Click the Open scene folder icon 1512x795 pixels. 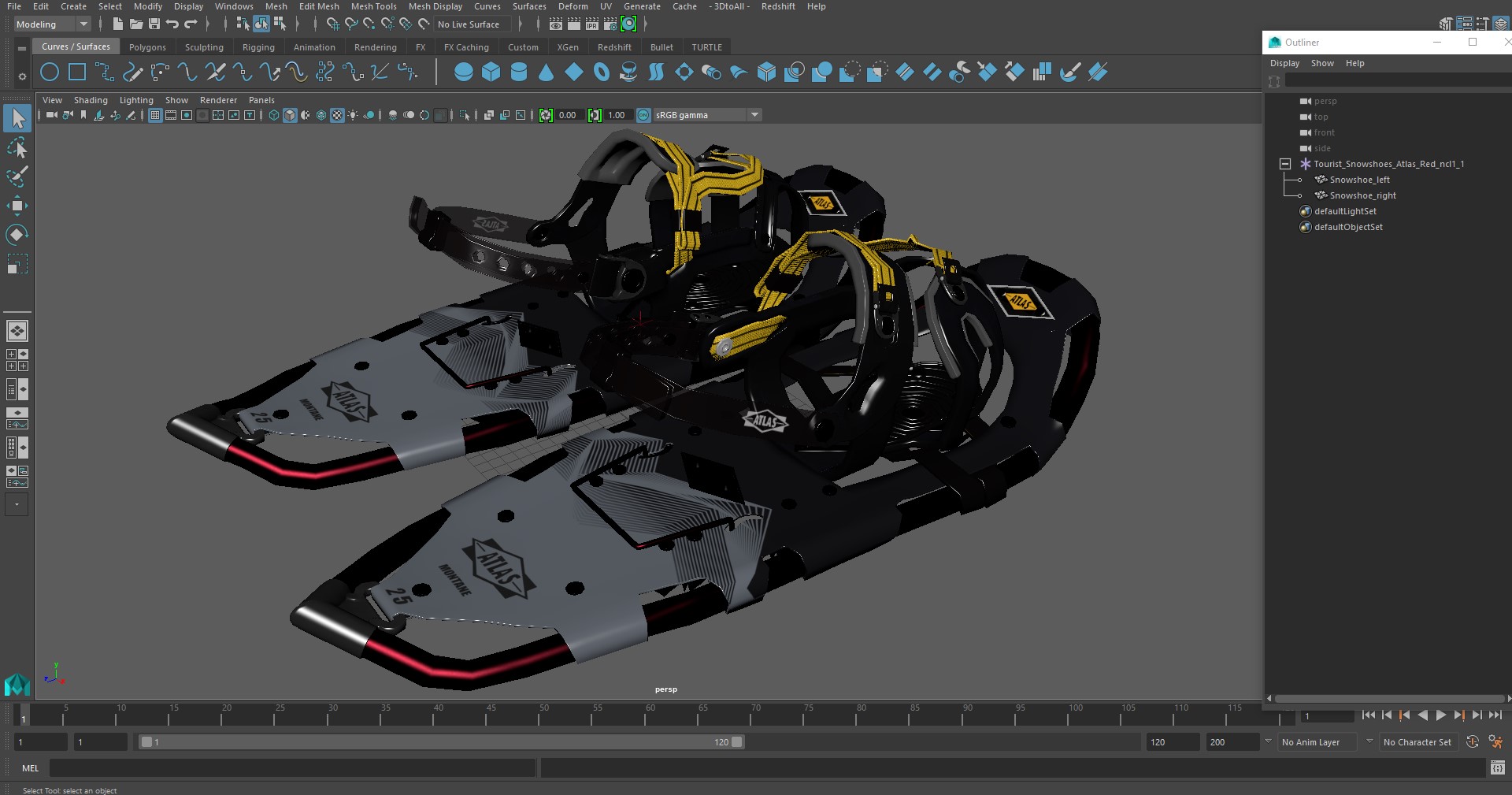tap(136, 24)
